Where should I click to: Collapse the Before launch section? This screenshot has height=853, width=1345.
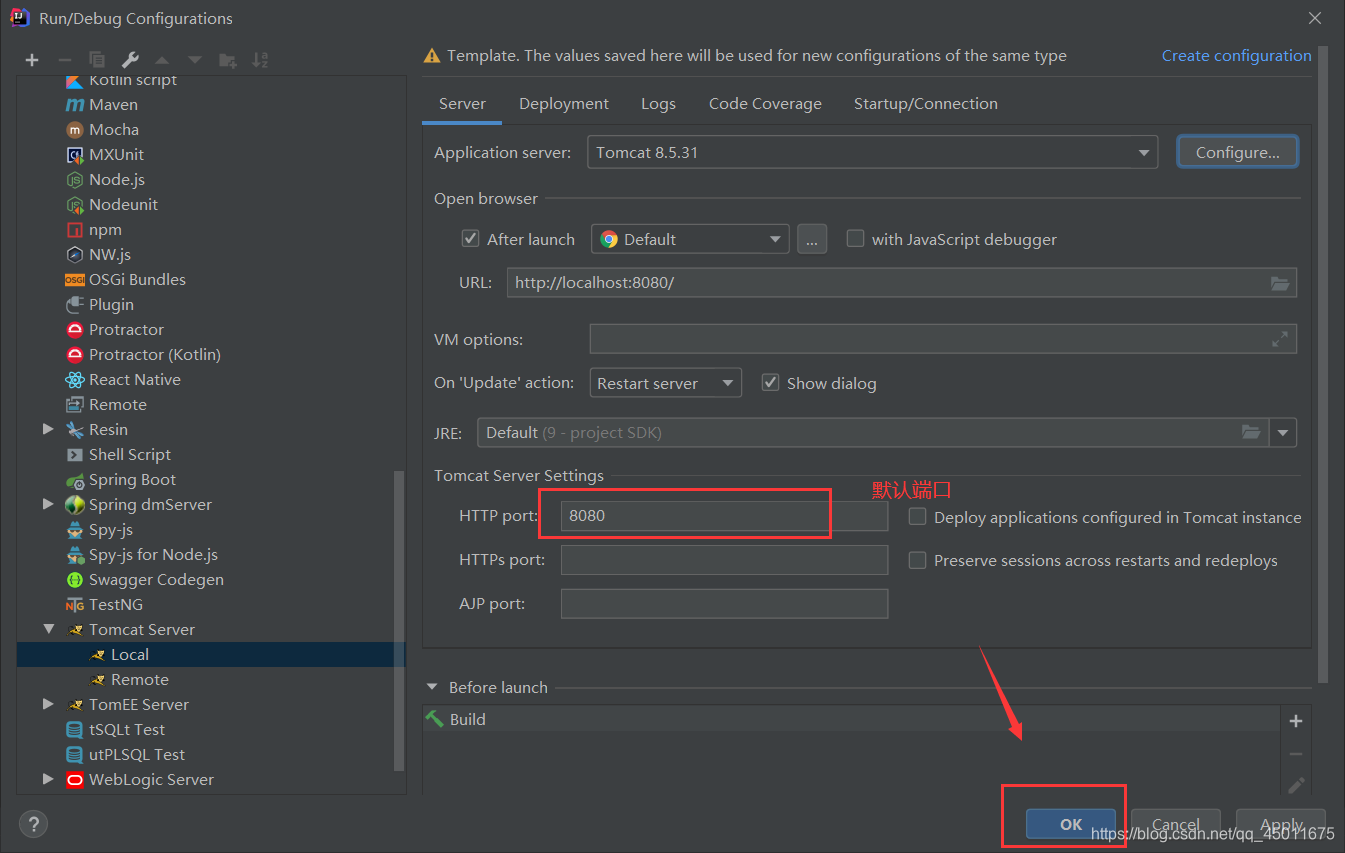pos(433,687)
